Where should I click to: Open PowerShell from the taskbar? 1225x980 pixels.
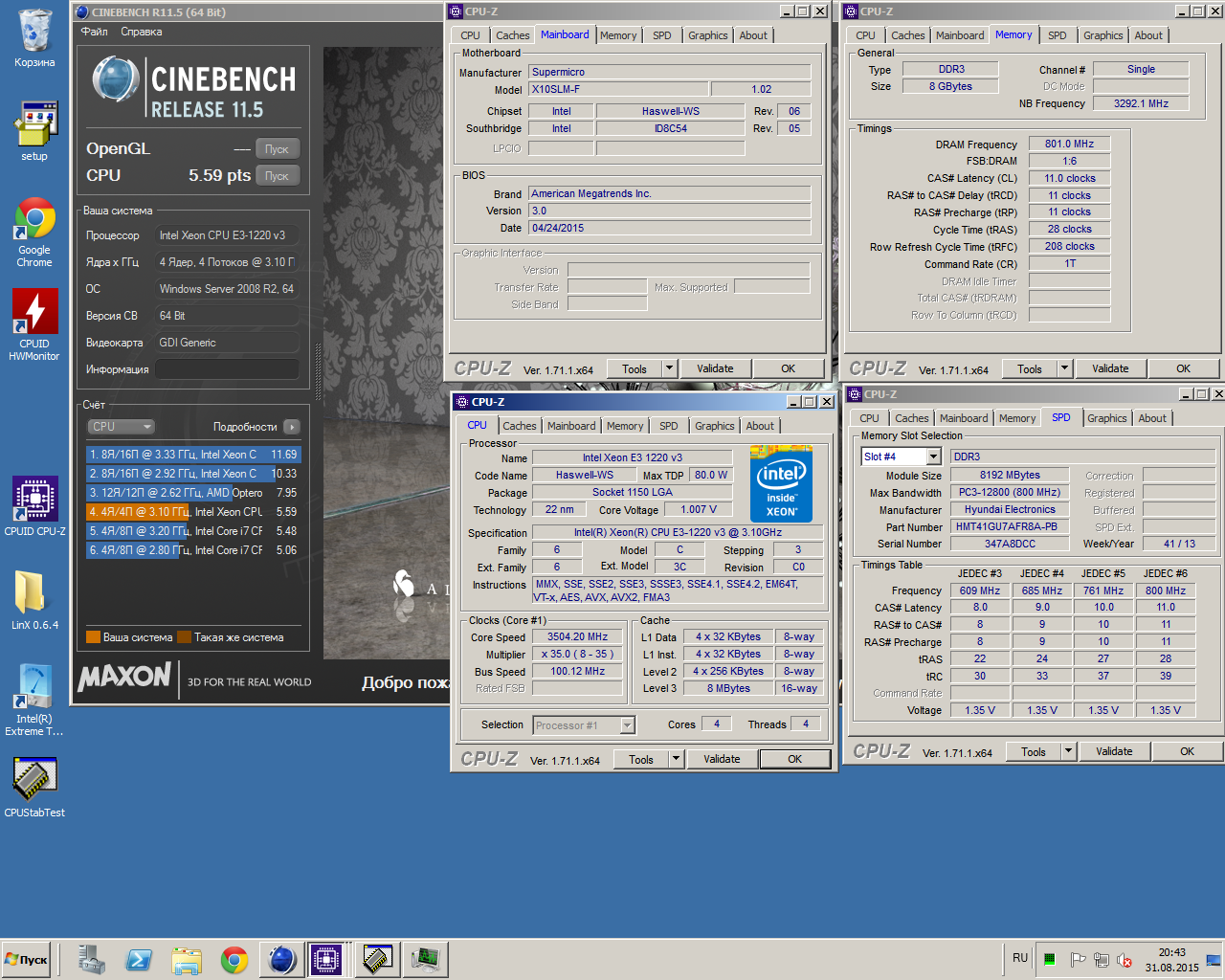139,960
